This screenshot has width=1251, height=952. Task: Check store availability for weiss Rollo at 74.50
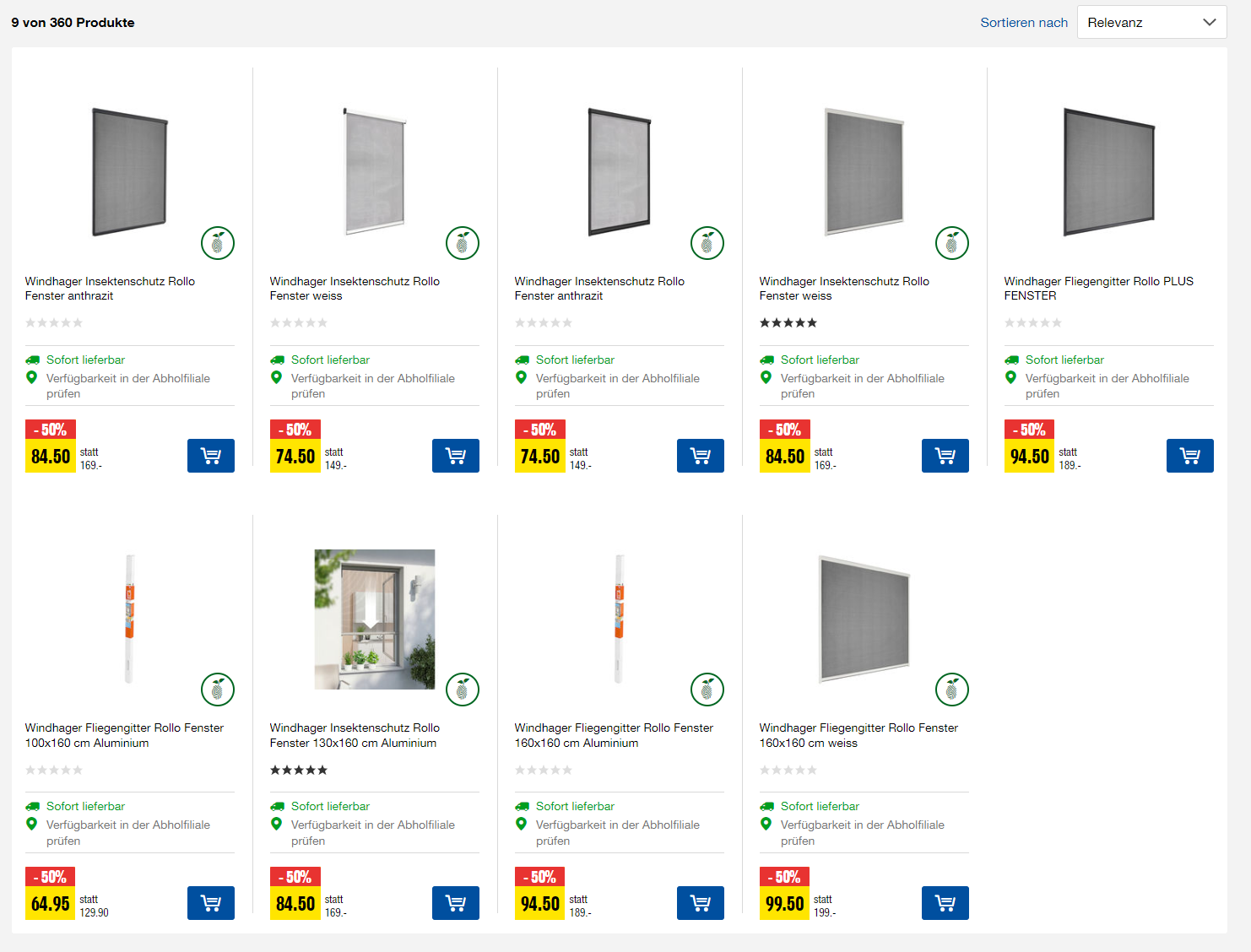pos(373,386)
